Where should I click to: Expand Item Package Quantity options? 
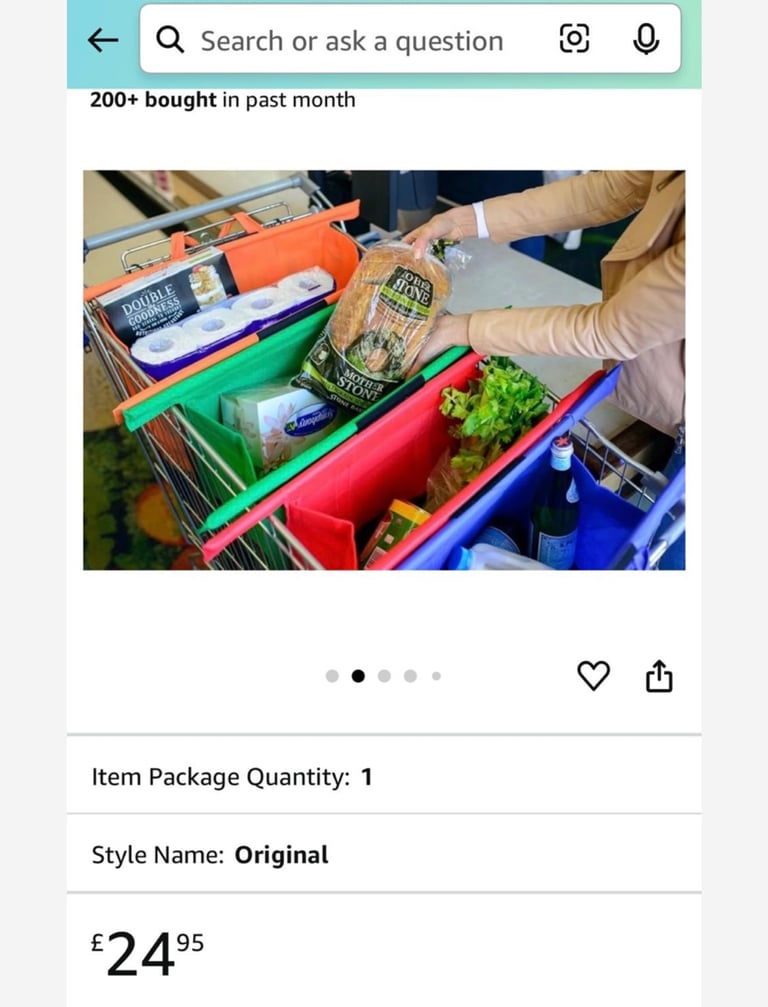click(384, 776)
